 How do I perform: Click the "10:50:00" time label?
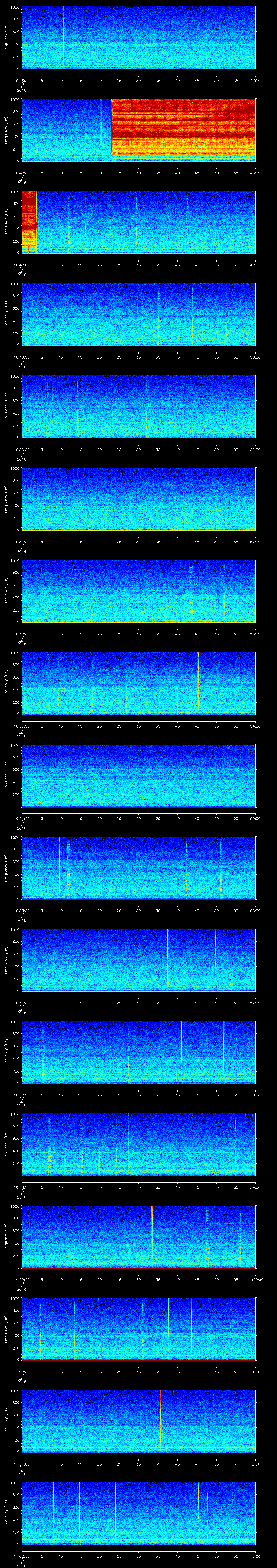pyautogui.click(x=21, y=449)
